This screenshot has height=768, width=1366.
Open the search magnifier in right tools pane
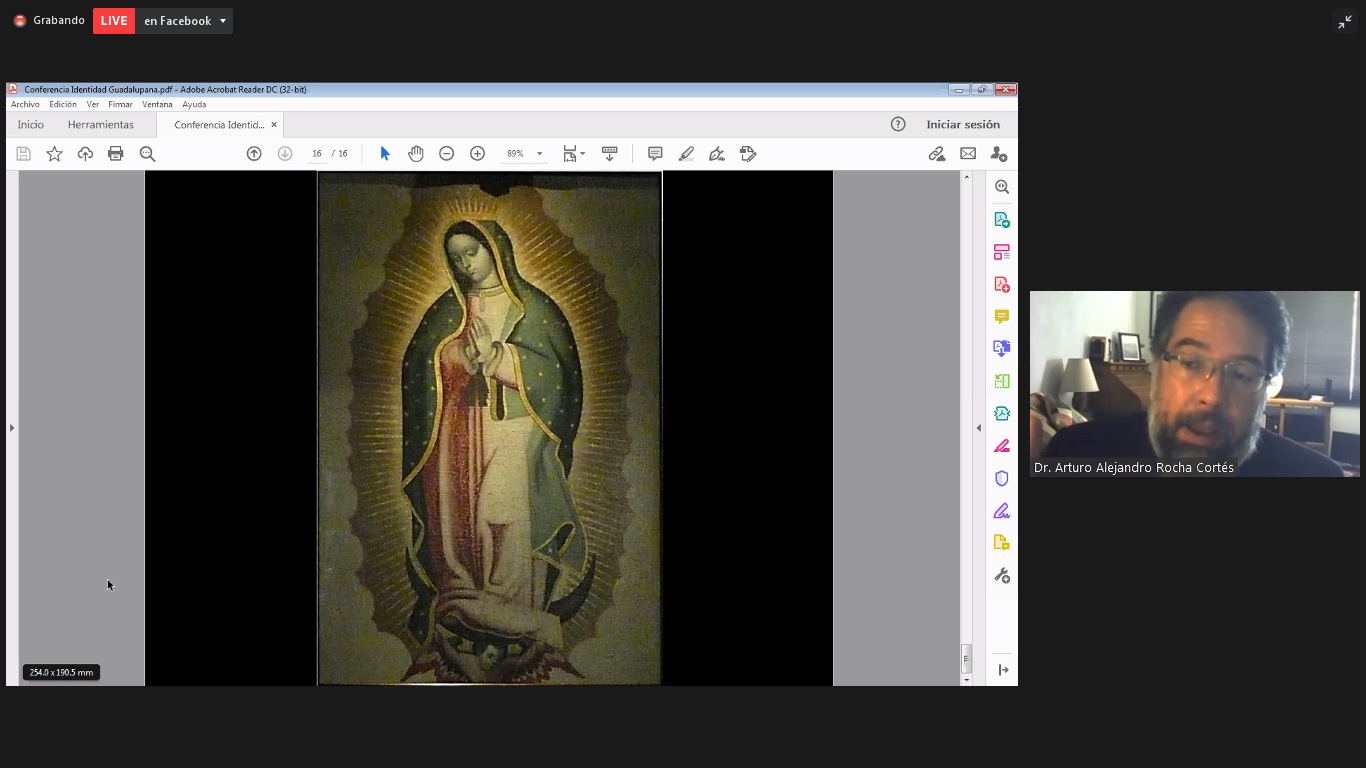(x=1002, y=187)
